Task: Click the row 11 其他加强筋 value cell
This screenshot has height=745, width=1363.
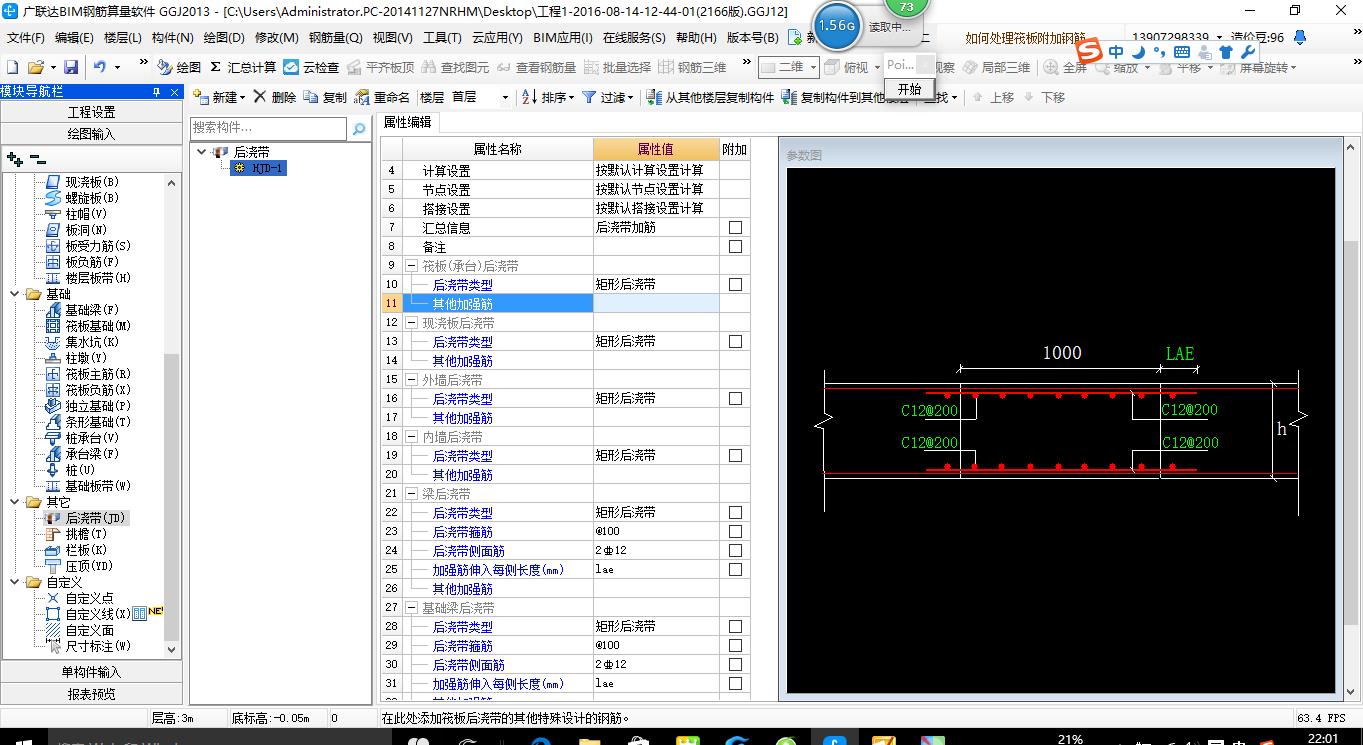Action: [656, 303]
